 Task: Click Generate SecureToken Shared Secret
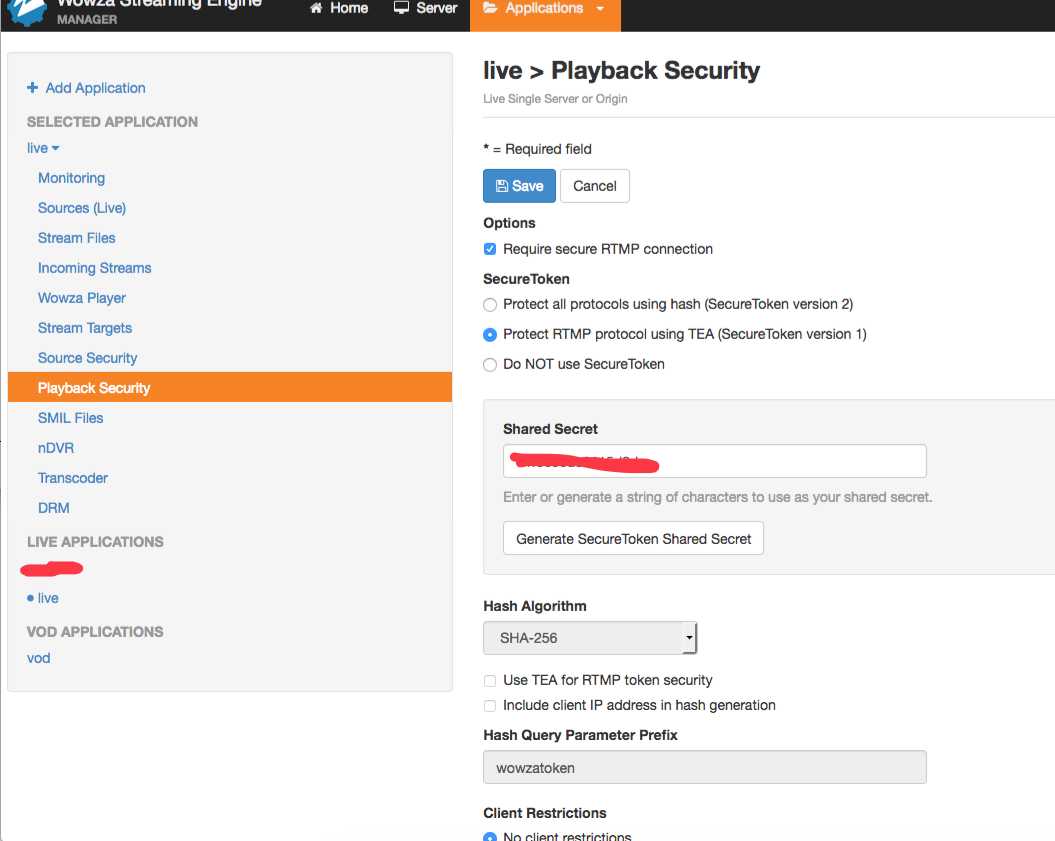(x=633, y=538)
